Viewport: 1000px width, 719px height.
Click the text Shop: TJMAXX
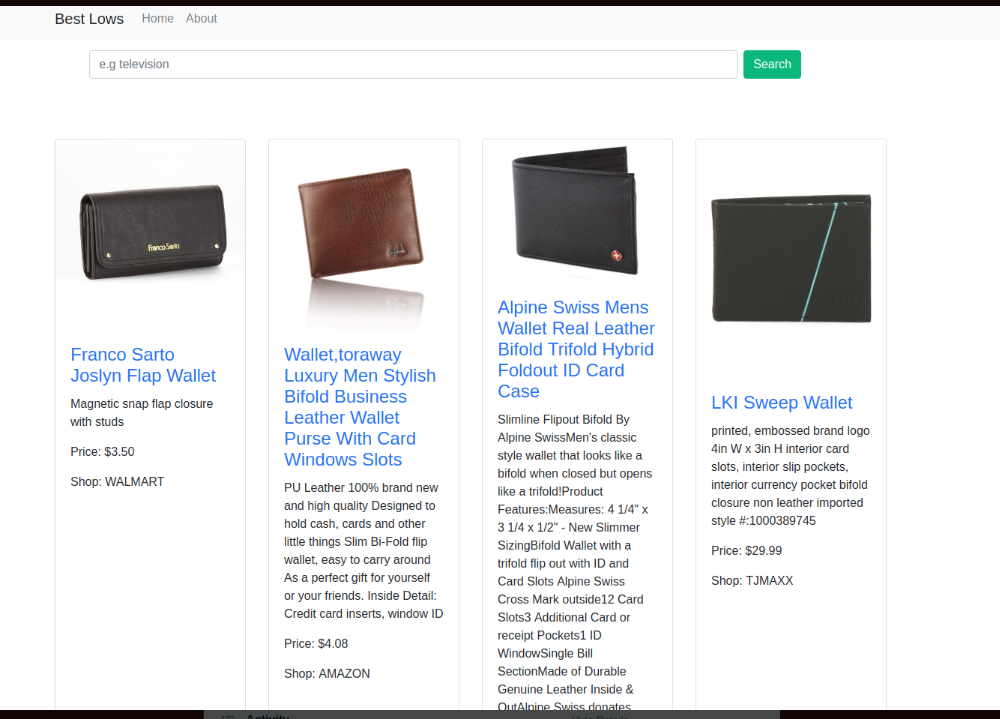[752, 581]
